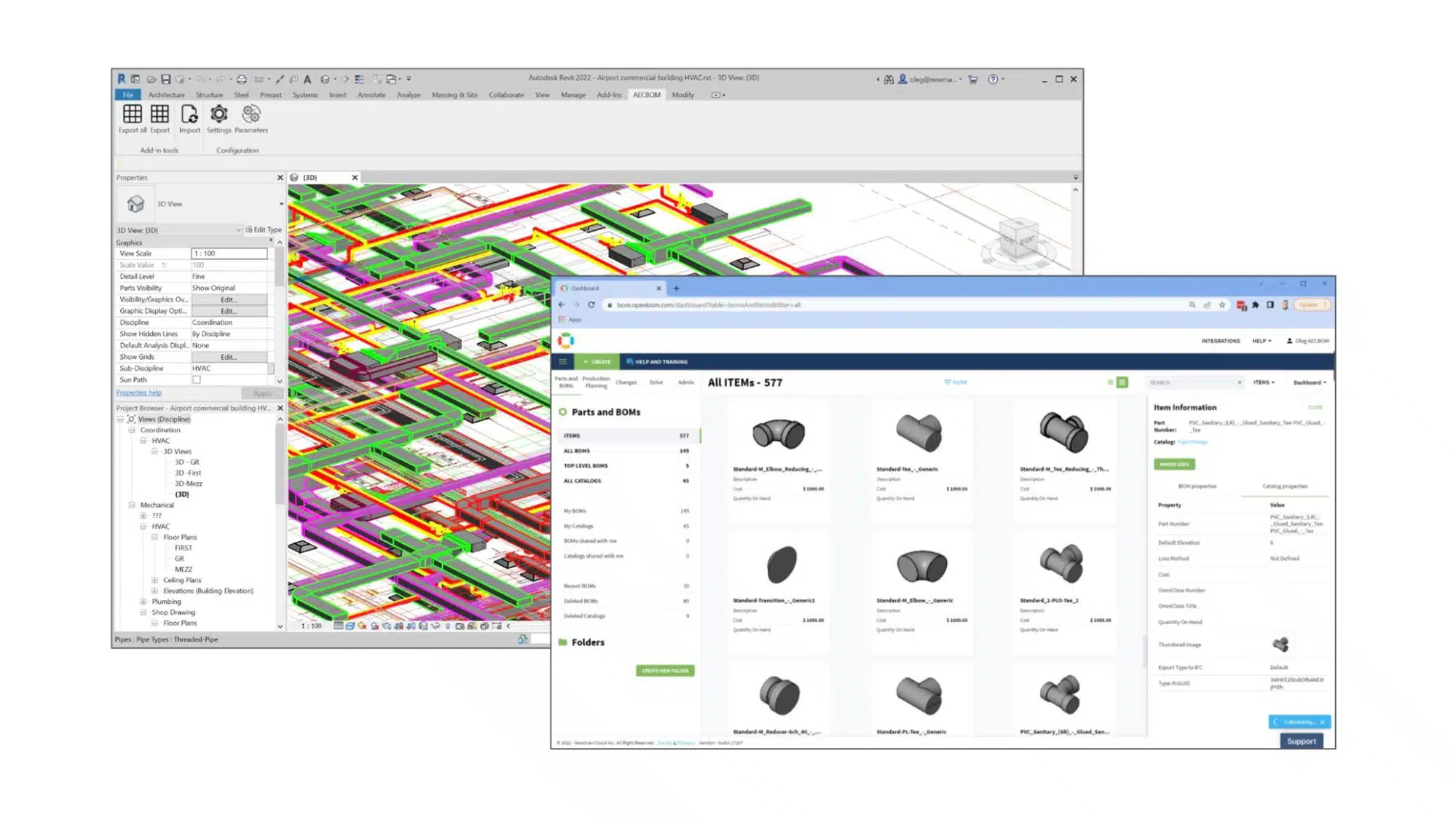The height and width of the screenshot is (823, 1456).
Task: Click the browser address bar URL
Action: 708,305
